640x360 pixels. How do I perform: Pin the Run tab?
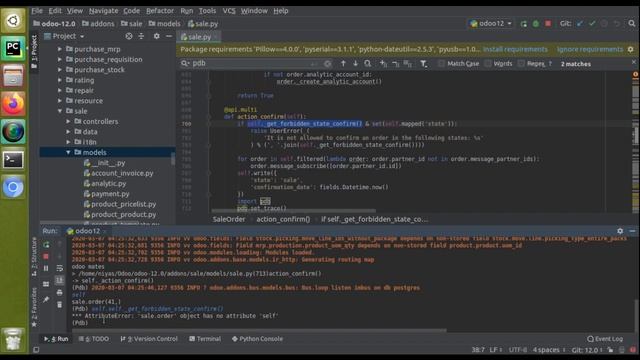tap(46, 299)
